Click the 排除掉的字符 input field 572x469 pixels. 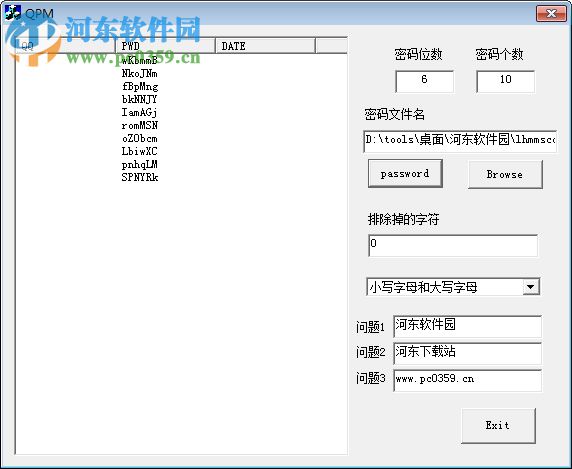453,245
